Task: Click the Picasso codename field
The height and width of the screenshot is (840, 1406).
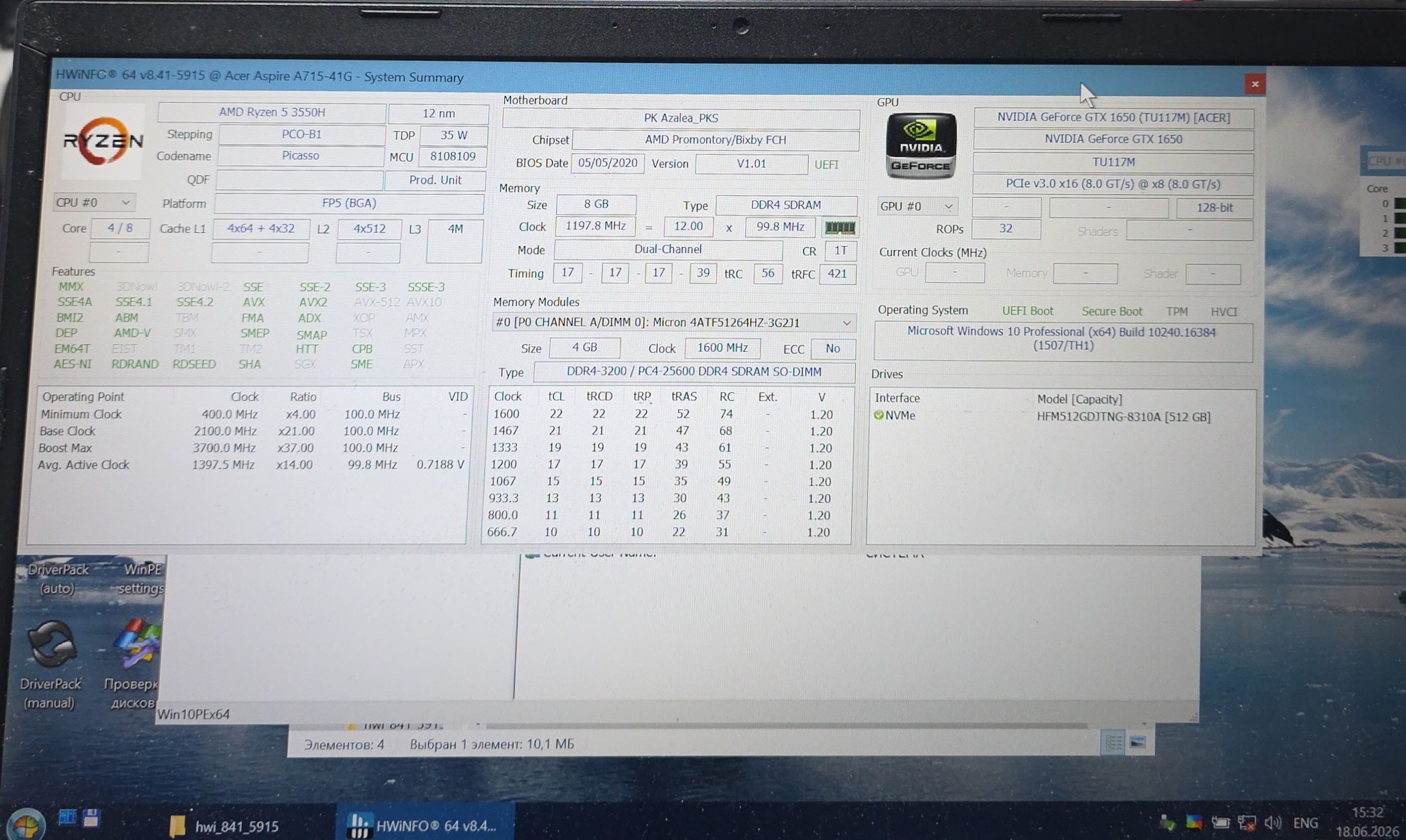Action: coord(301,156)
